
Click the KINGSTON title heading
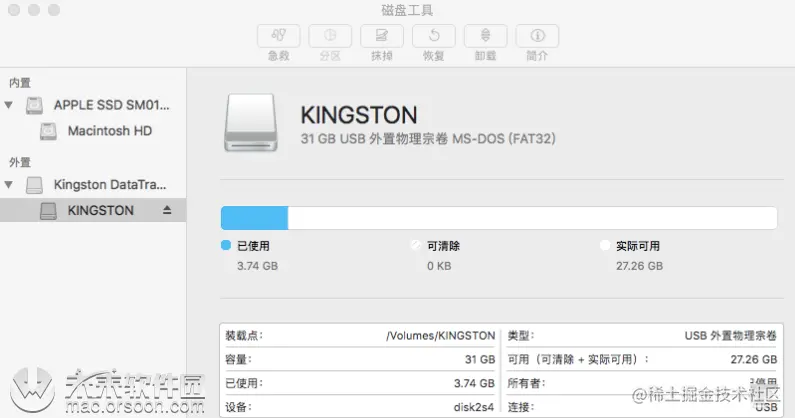(359, 115)
